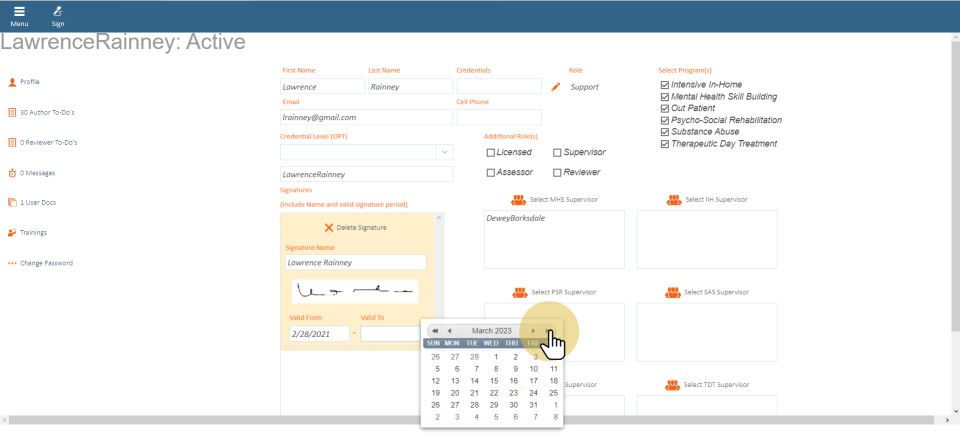This screenshot has width=960, height=443.
Task: Enable the Supervisor role checkbox
Action: coord(557,152)
